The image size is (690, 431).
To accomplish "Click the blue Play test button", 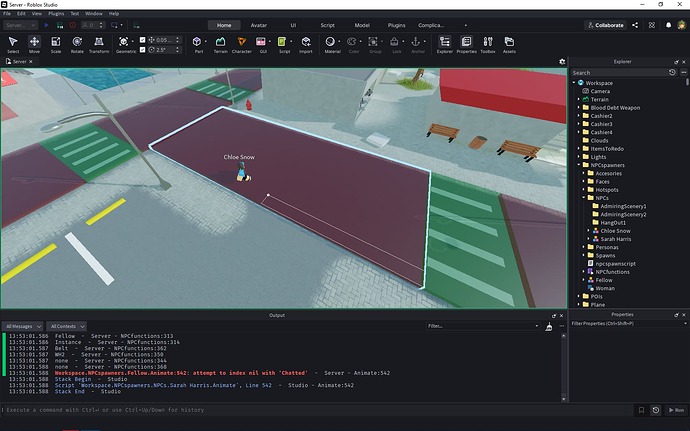I will pyautogui.click(x=47, y=25).
